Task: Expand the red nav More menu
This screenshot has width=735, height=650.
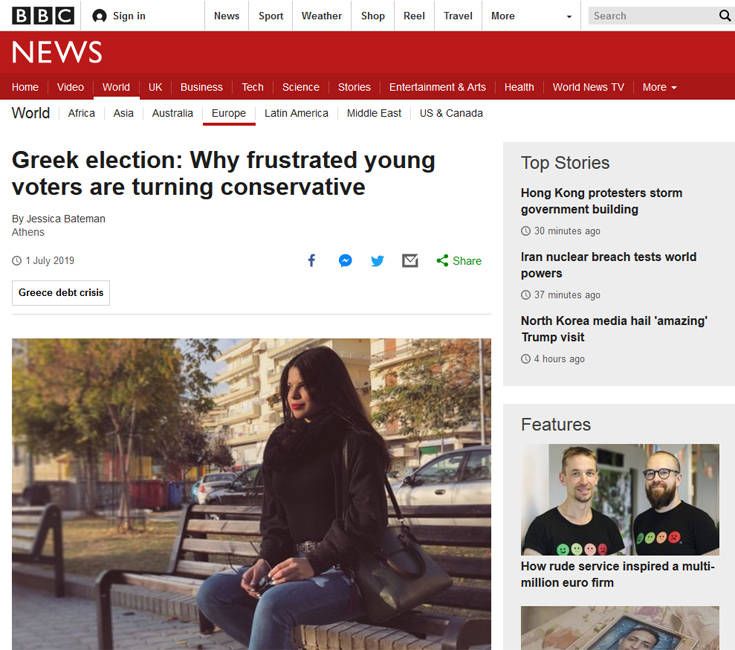Action: [x=659, y=87]
